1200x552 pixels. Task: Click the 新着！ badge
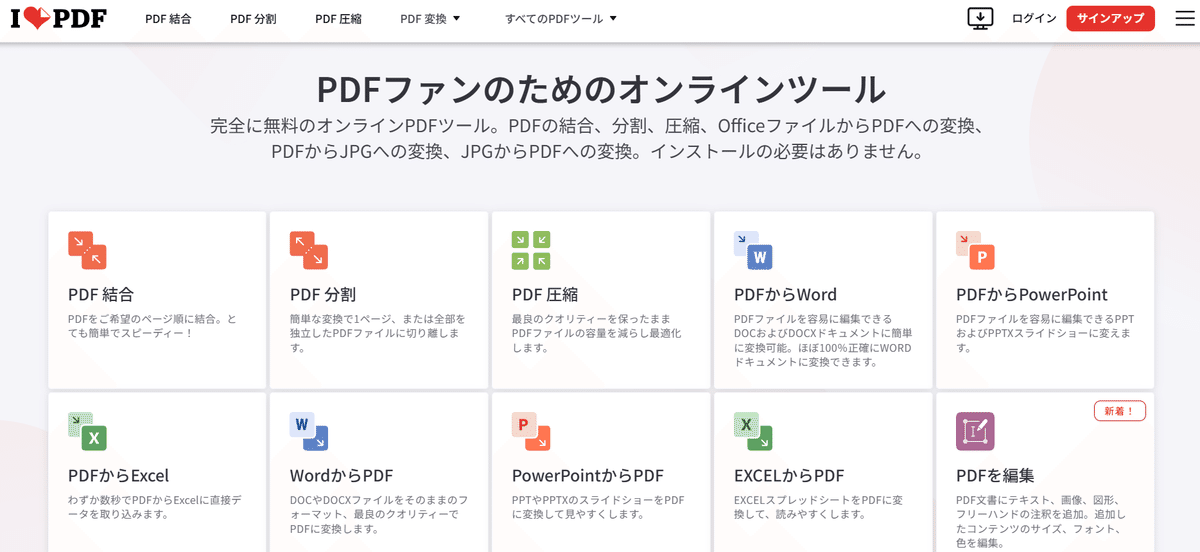(x=1119, y=411)
